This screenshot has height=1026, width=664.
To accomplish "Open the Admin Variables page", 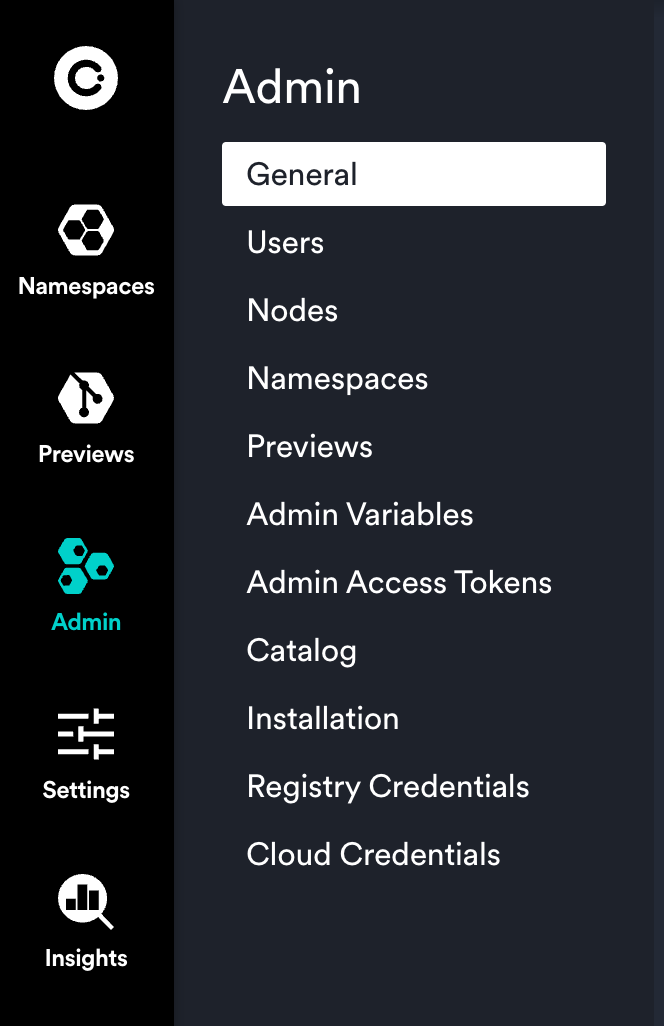I will [x=359, y=514].
